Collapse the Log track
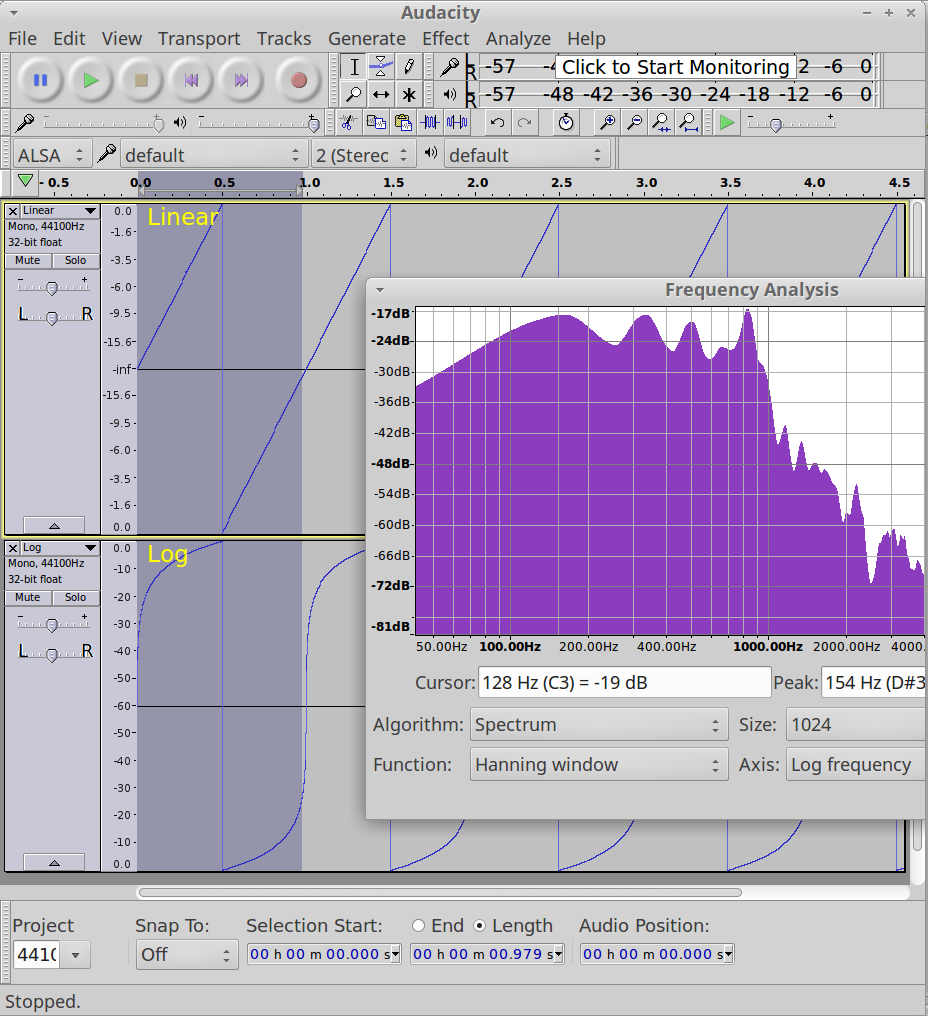The image size is (928, 1016). pos(54,861)
